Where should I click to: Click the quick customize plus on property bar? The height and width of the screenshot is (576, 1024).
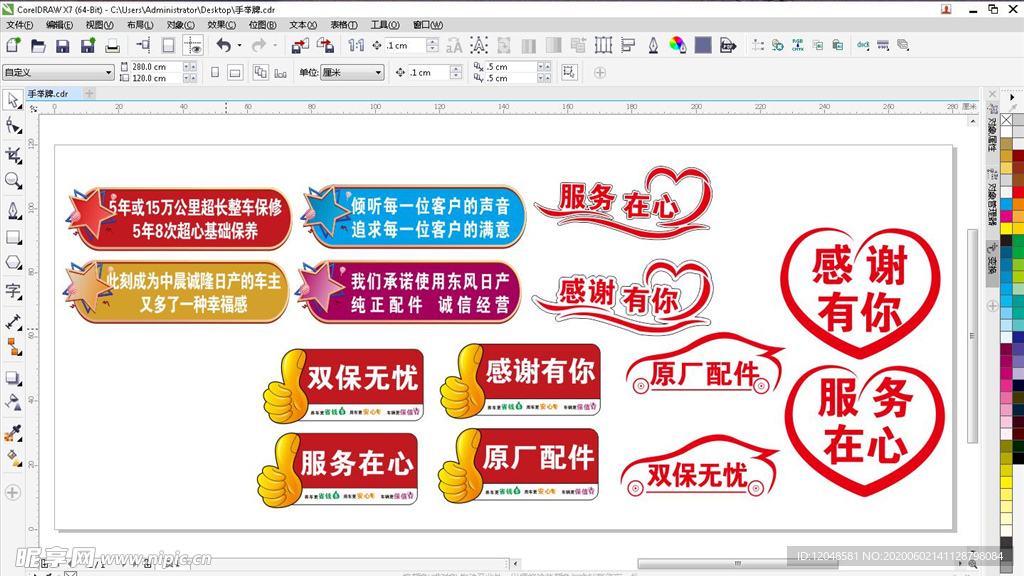[x=600, y=72]
